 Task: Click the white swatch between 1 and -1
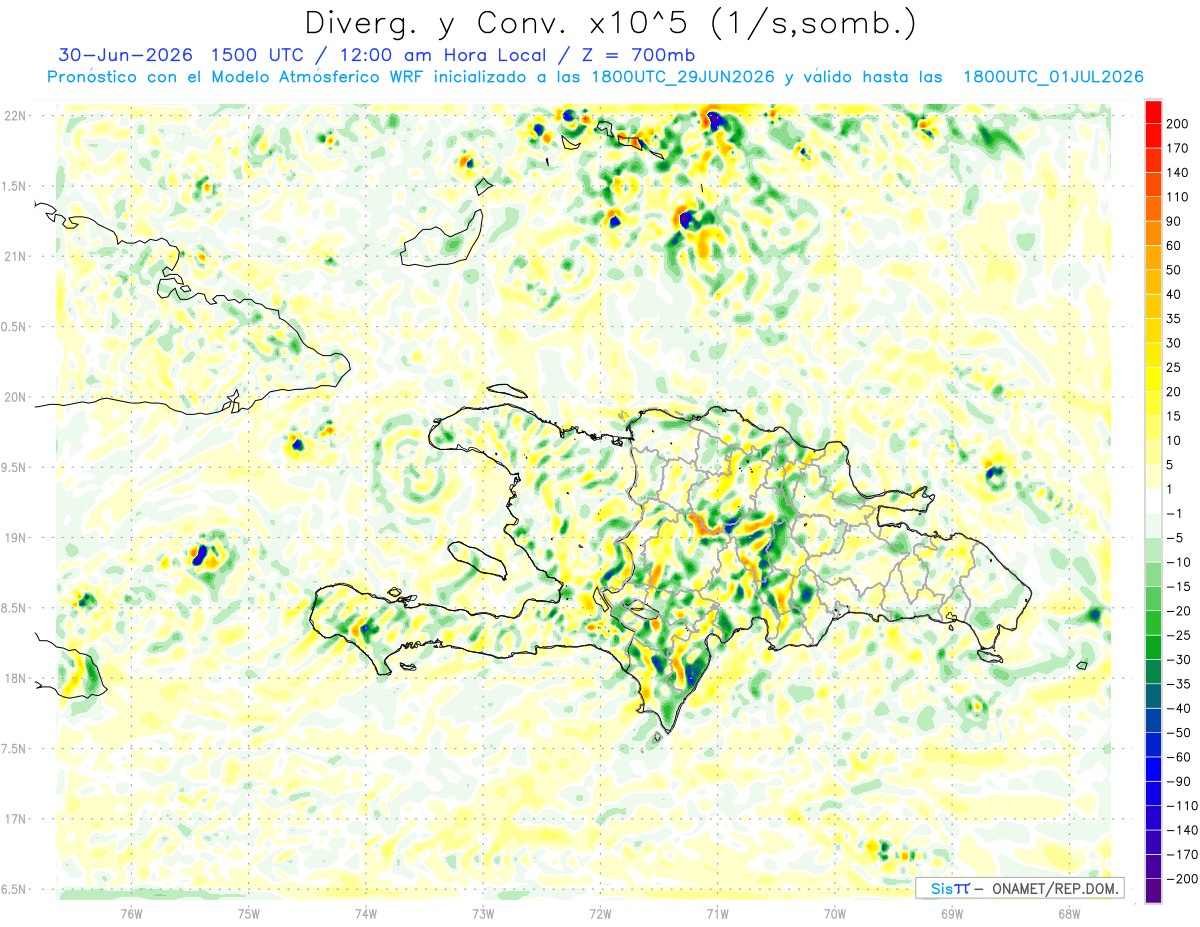[x=1153, y=501]
